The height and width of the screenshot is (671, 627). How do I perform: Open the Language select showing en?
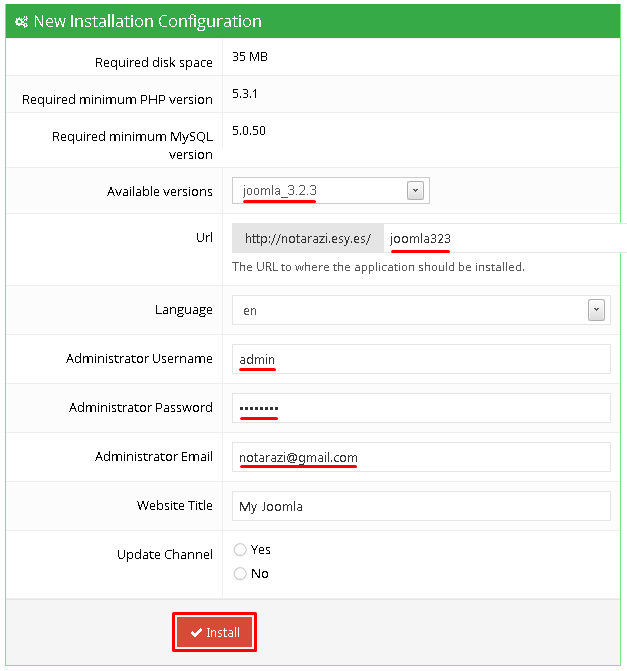point(421,310)
